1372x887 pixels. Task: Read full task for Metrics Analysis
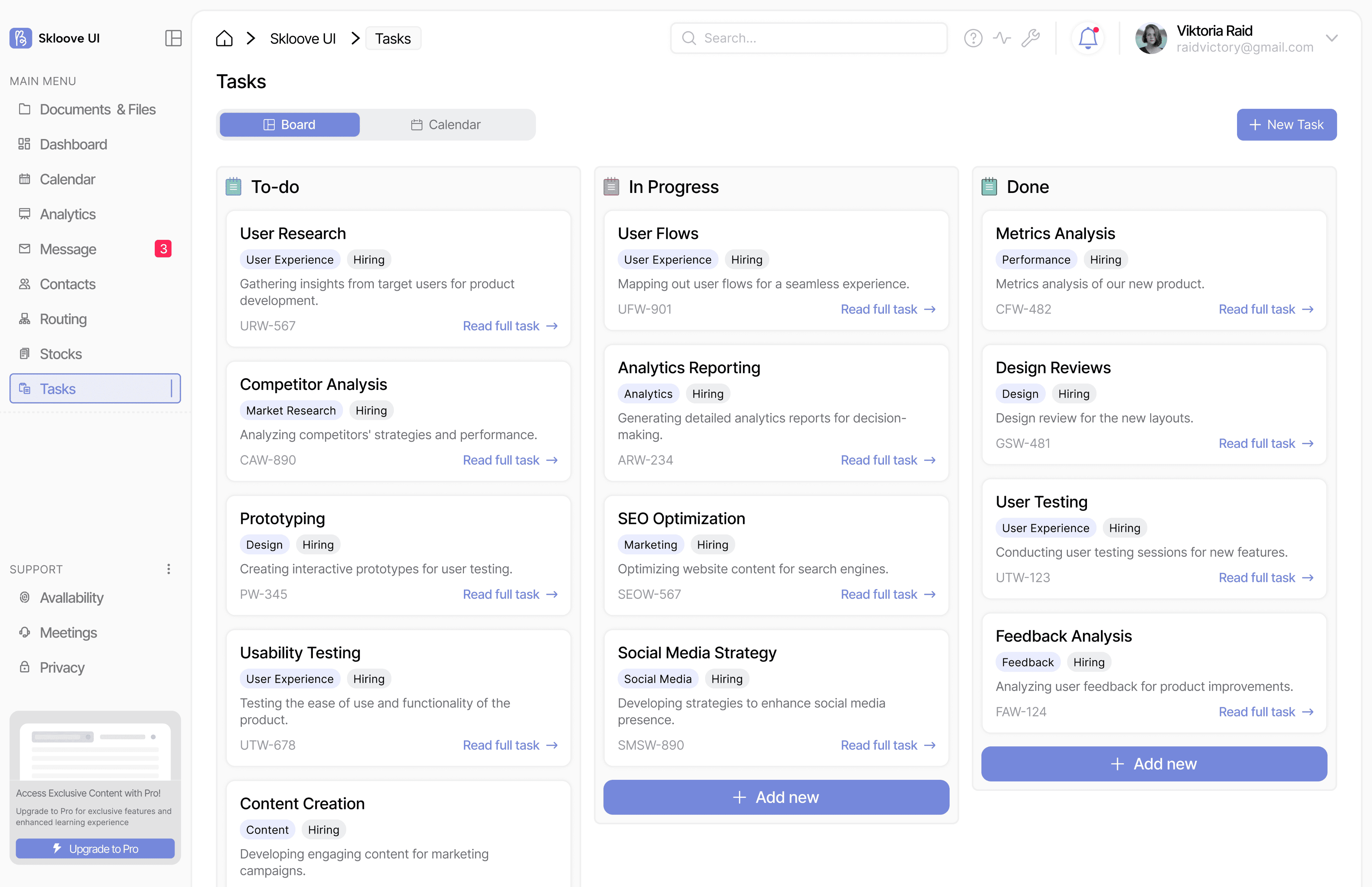coord(1266,309)
